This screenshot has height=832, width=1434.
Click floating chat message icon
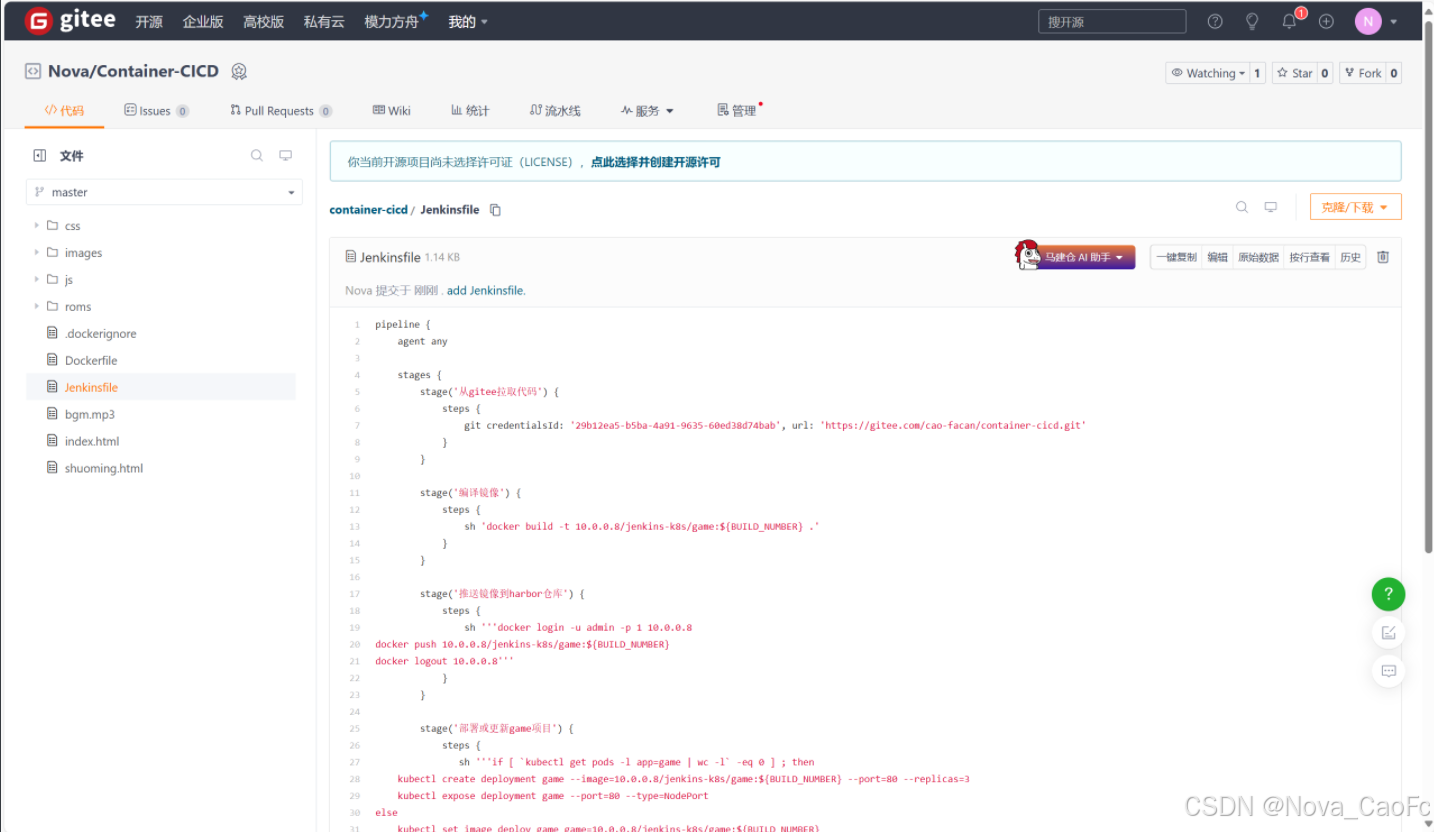click(1388, 671)
